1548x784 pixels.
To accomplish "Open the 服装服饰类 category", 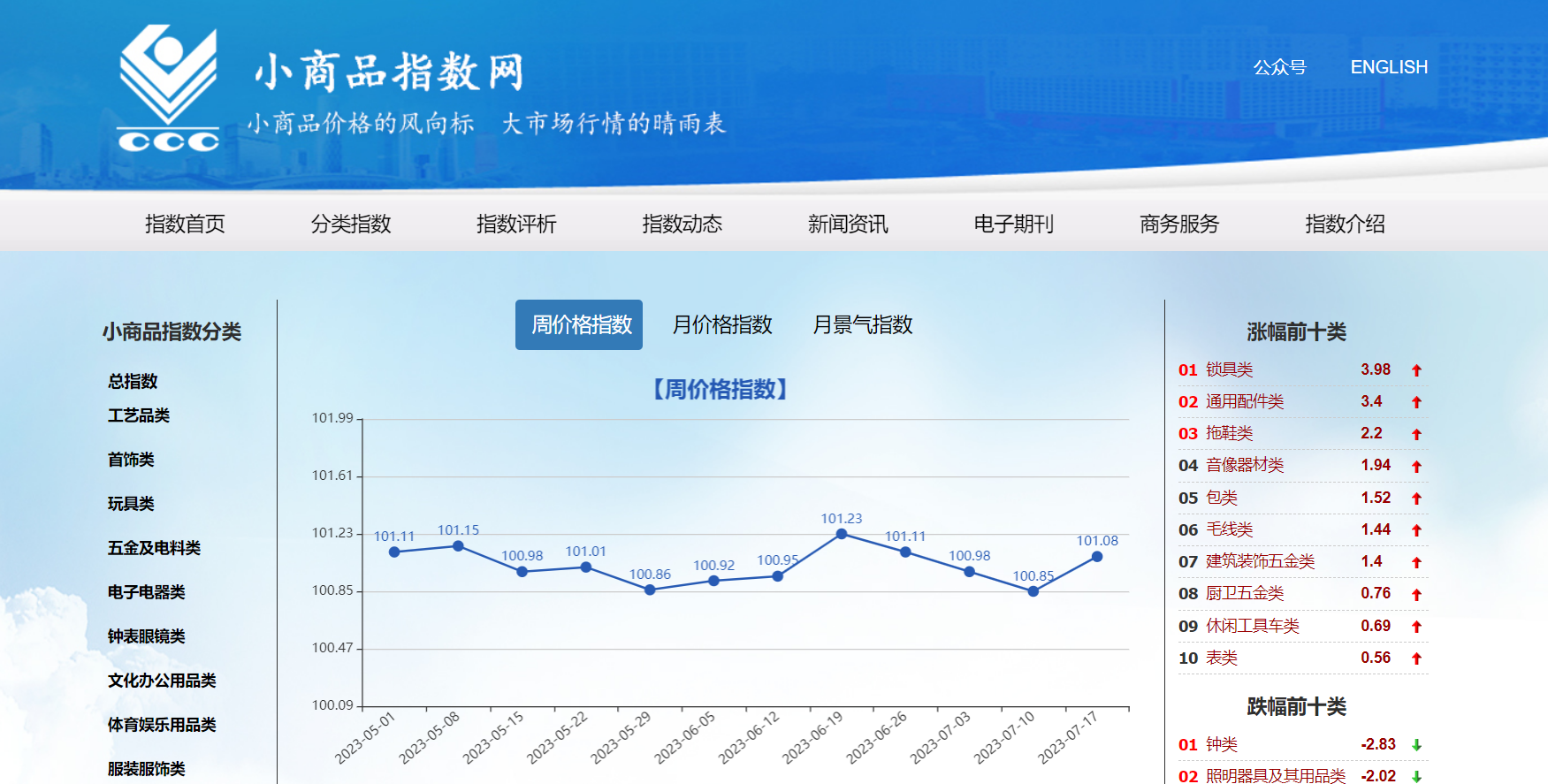I will (146, 769).
